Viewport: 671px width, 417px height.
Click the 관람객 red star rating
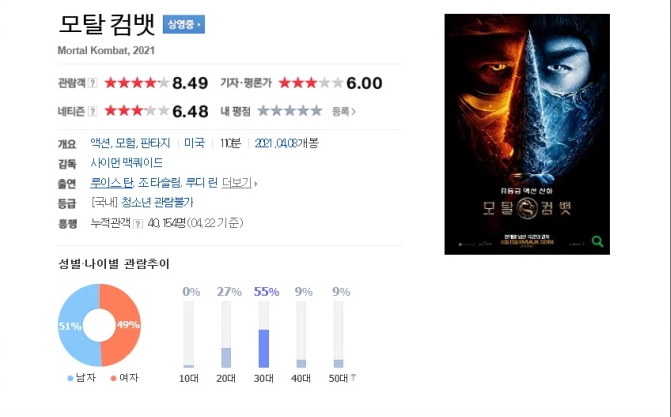point(137,83)
